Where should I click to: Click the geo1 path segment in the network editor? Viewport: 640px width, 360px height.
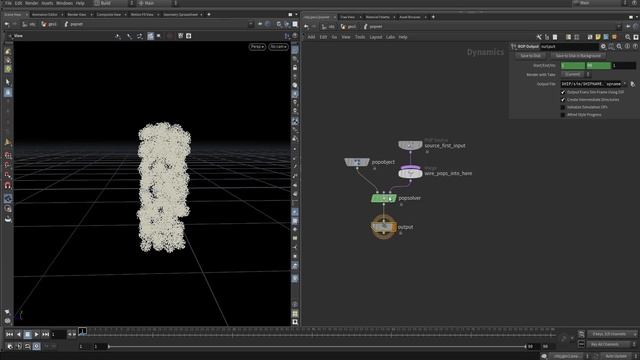point(348,27)
